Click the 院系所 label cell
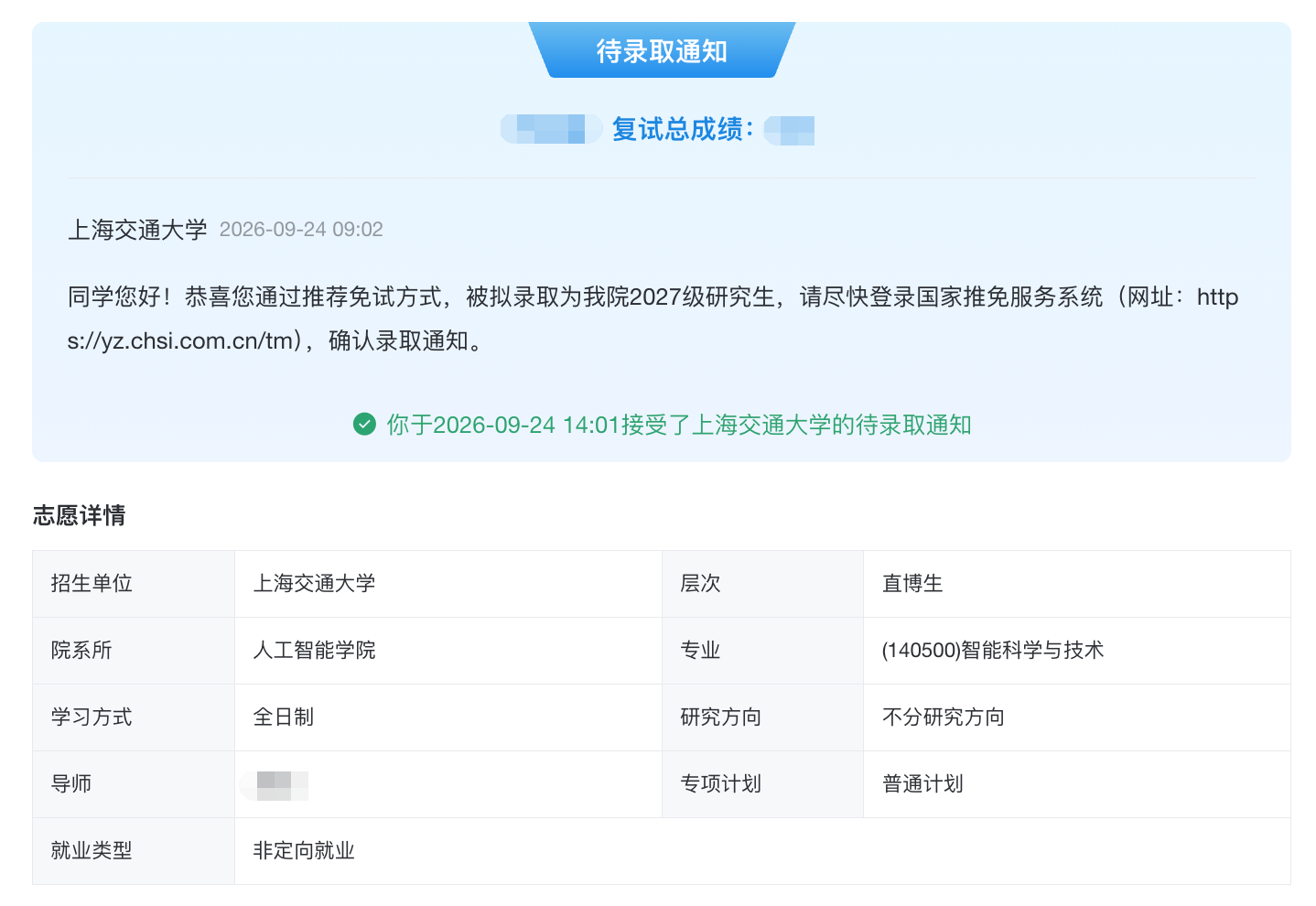Screen dimensions: 1316x906 134,651
